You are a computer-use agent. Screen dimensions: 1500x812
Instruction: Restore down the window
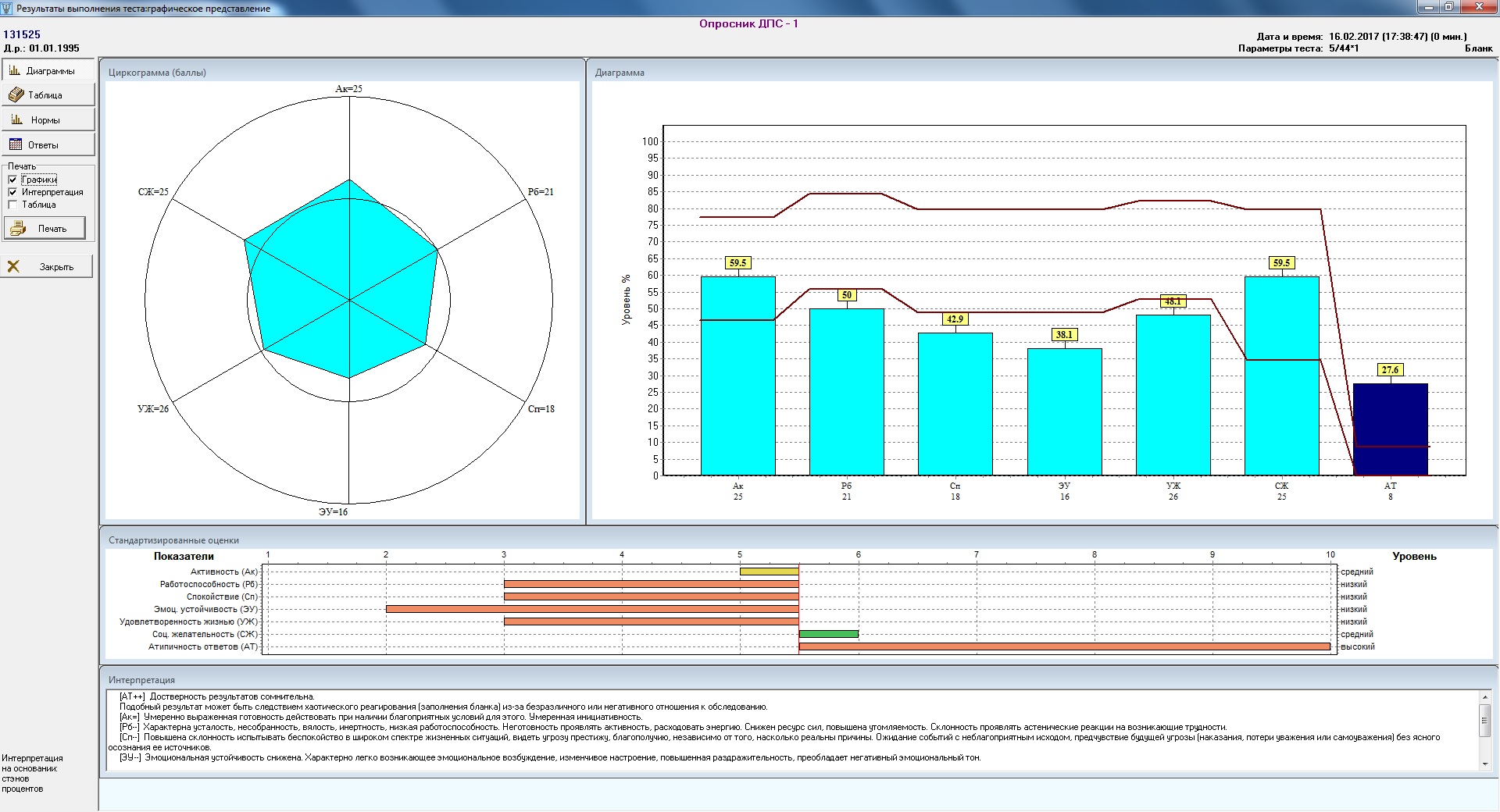(x=1448, y=7)
